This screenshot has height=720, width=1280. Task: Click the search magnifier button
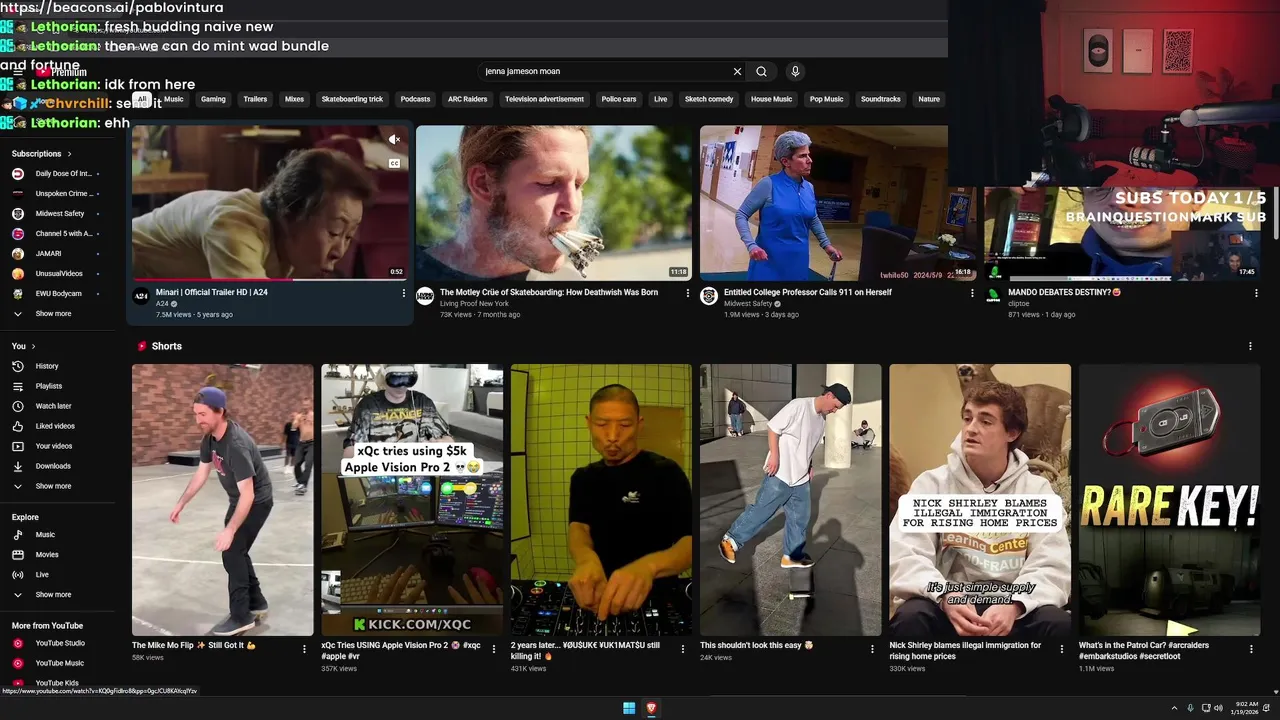click(x=761, y=71)
